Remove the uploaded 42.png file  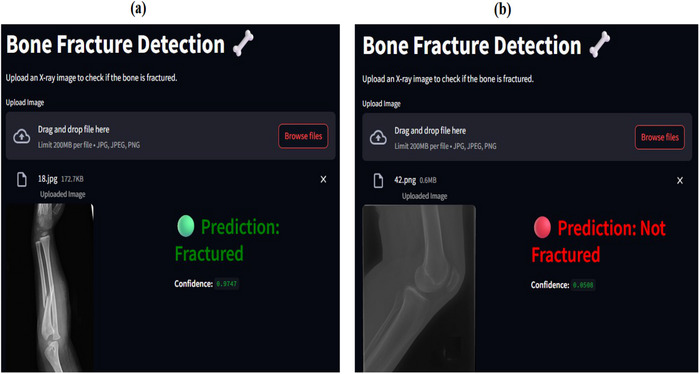tap(680, 181)
